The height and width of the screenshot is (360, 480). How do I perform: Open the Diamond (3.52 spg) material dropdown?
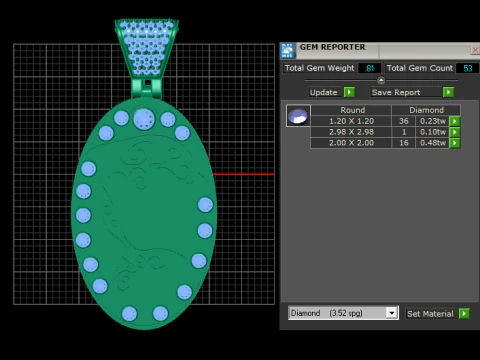pos(392,313)
